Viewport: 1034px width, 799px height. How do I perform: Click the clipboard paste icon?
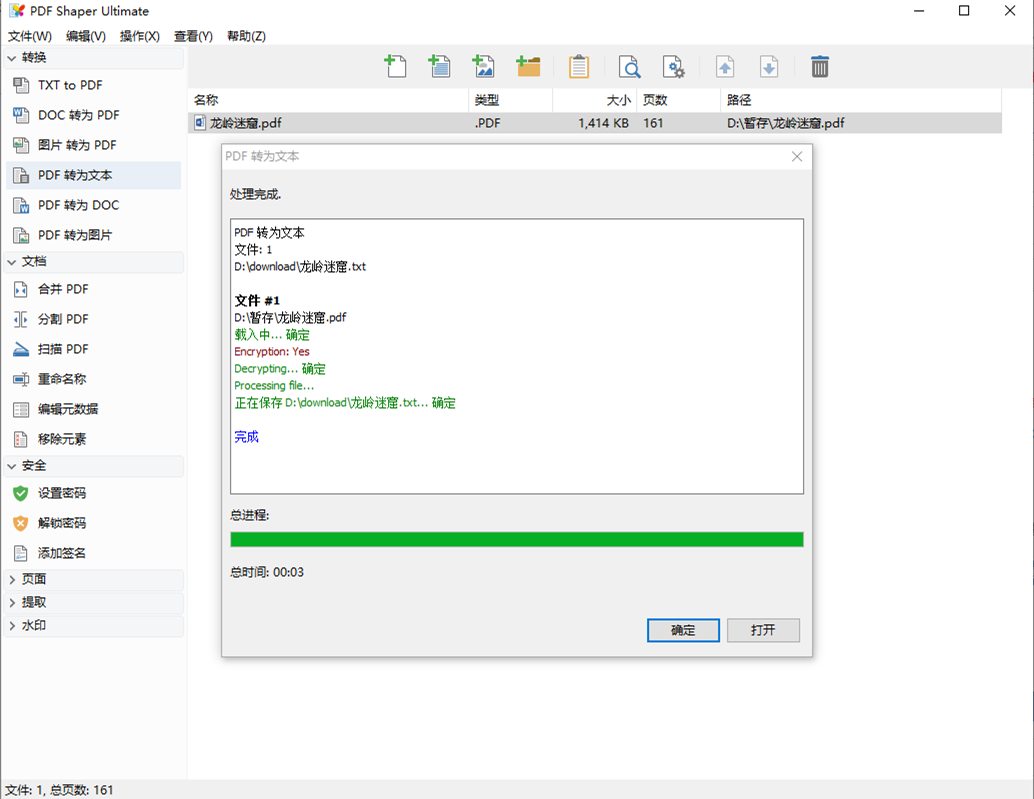point(579,67)
